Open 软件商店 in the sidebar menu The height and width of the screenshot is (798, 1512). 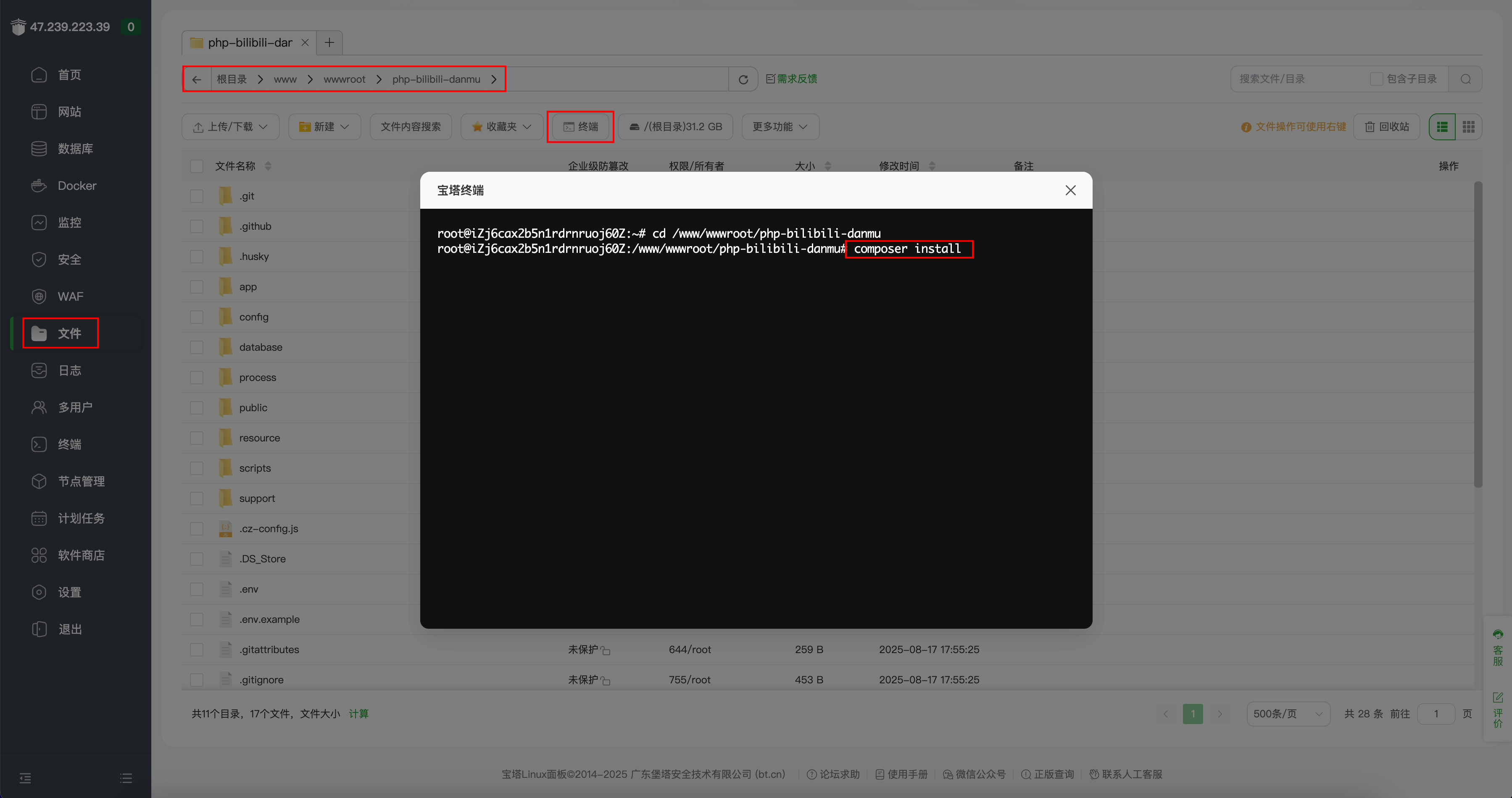coord(81,556)
